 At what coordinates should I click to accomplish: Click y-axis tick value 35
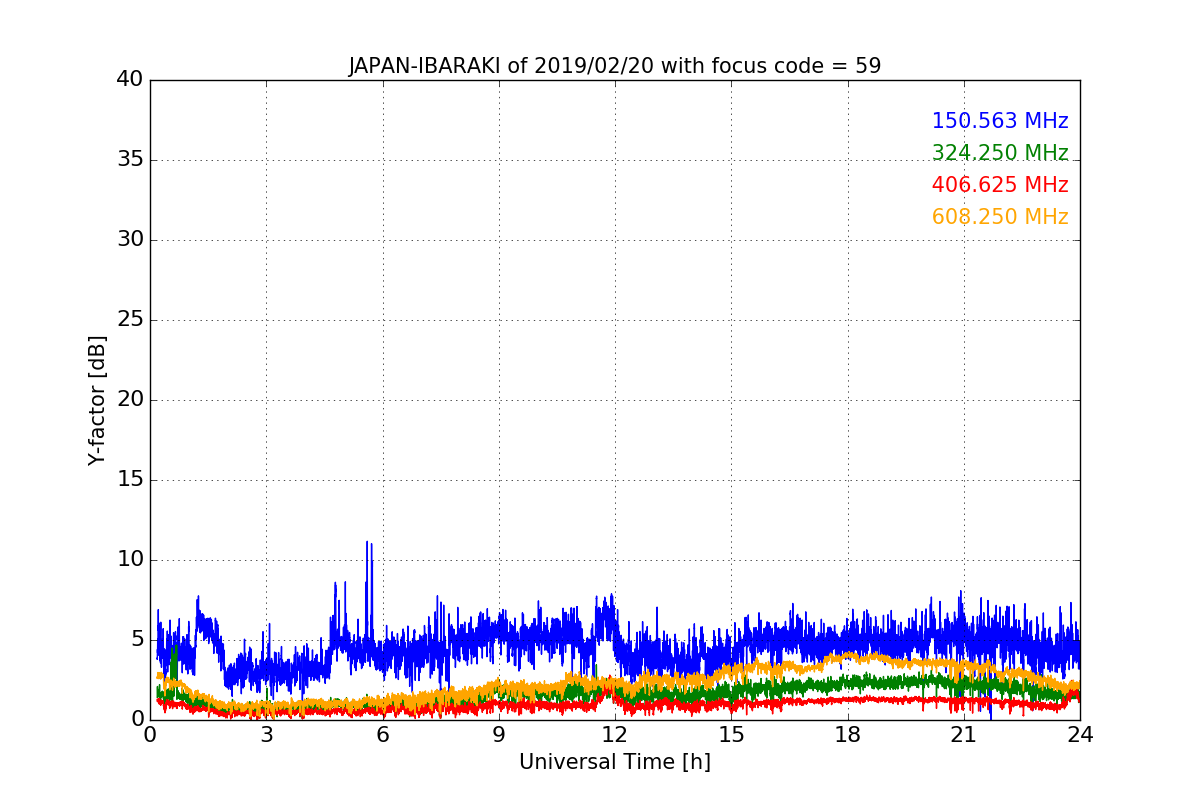(x=130, y=160)
